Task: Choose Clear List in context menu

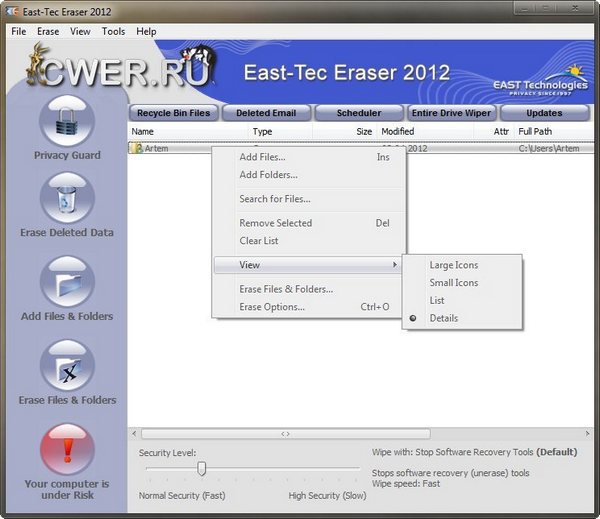Action: 308,240
